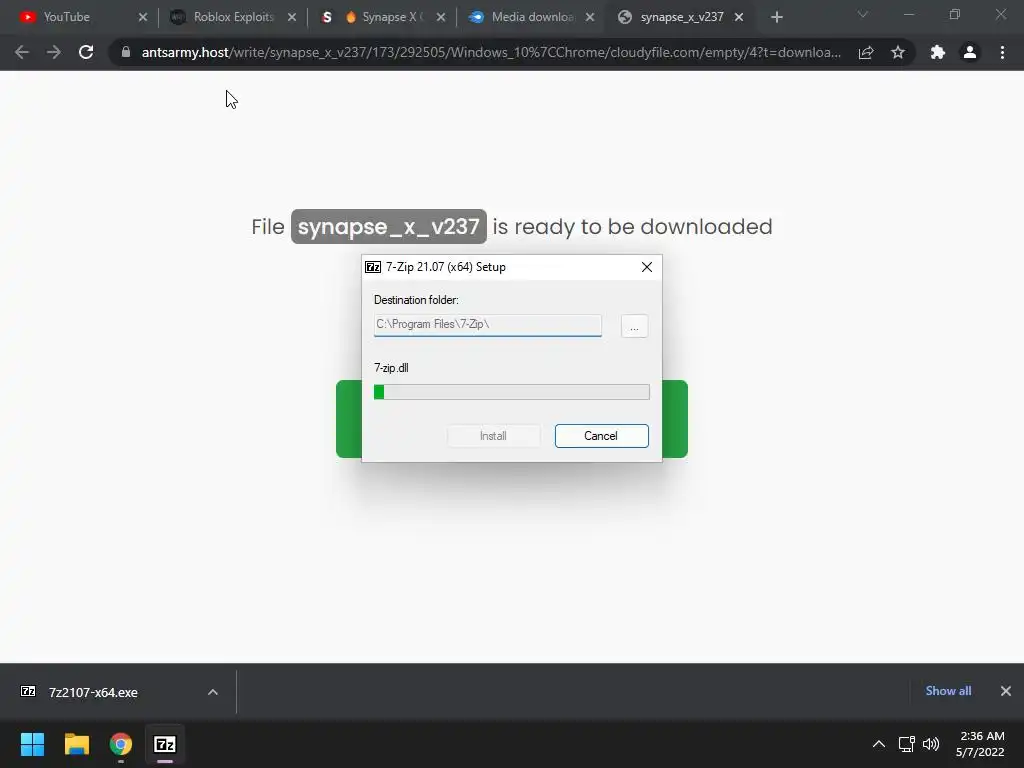Open the Extensions puzzle menu

point(938,52)
